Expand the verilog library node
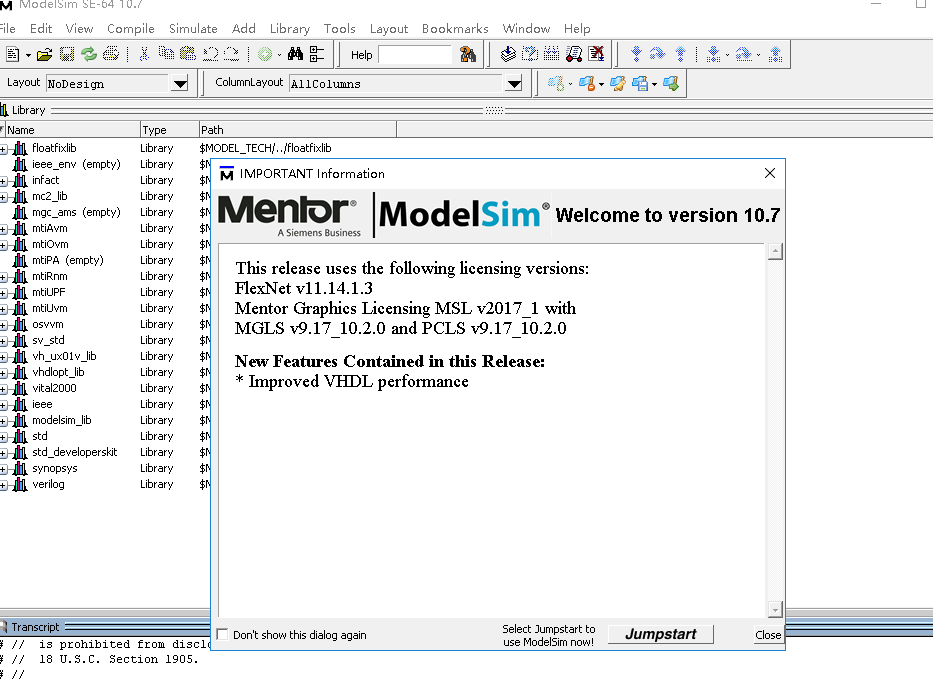933x688 pixels. 4,486
